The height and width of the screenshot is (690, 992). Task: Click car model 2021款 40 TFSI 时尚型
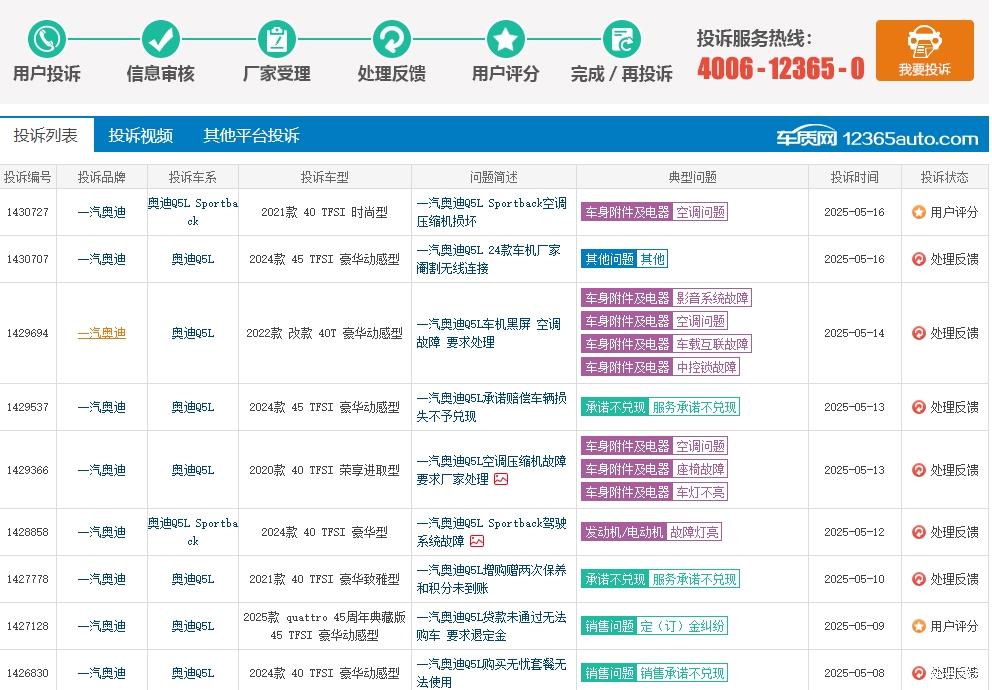click(325, 213)
